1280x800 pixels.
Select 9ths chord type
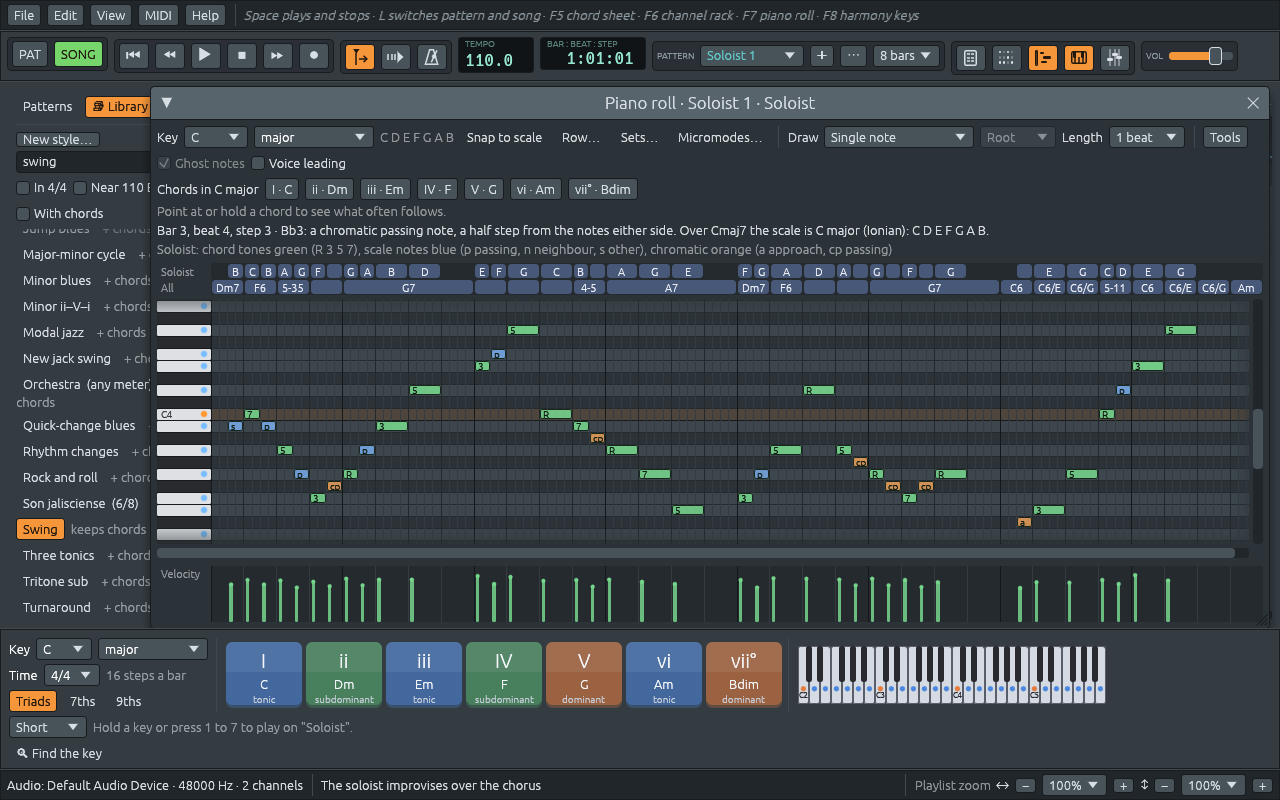coord(129,701)
